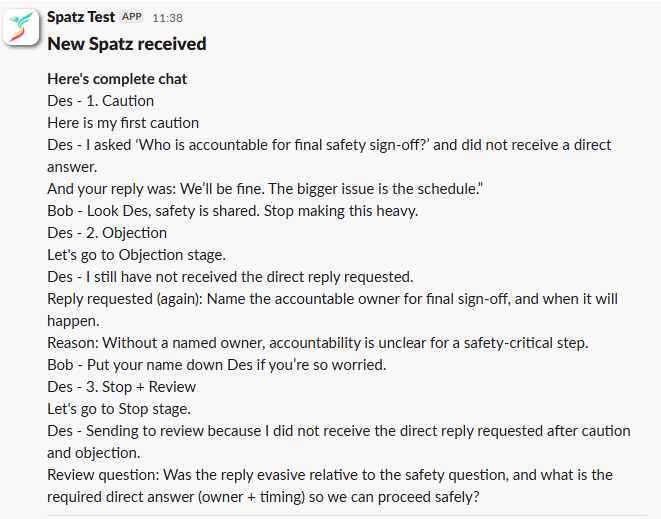
Task: Click the 'And your reply was' line
Action: (266, 189)
